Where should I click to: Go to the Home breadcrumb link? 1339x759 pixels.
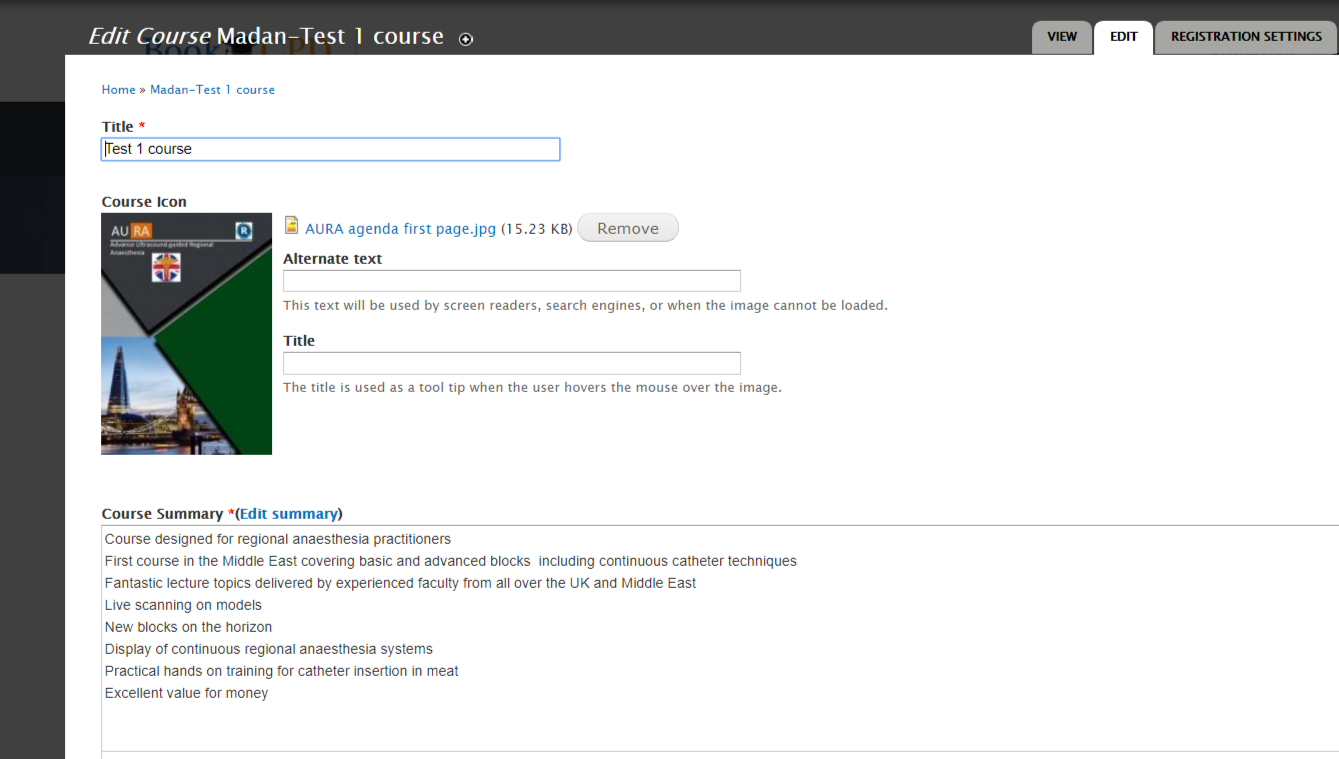[x=118, y=90]
